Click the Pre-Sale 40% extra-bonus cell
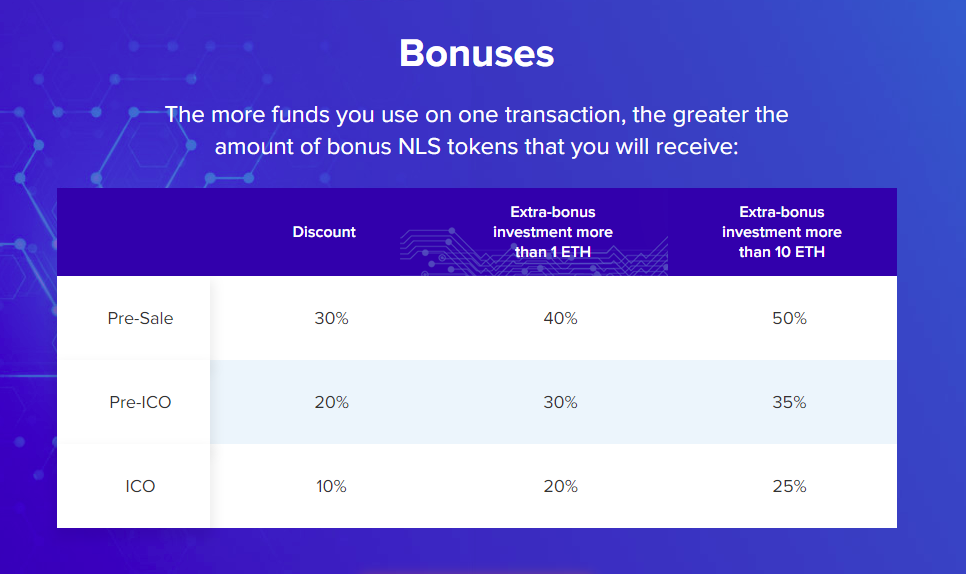This screenshot has height=574, width=966. (561, 318)
